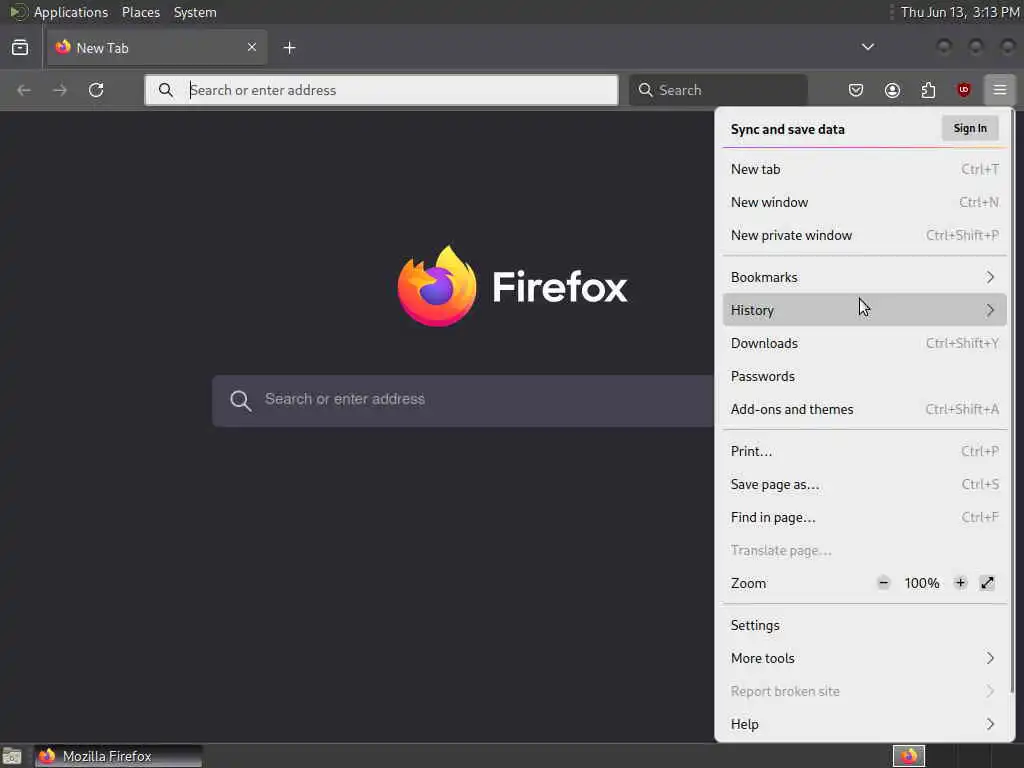Expand the History submenu
Viewport: 1024px width, 768px height.
tap(865, 310)
